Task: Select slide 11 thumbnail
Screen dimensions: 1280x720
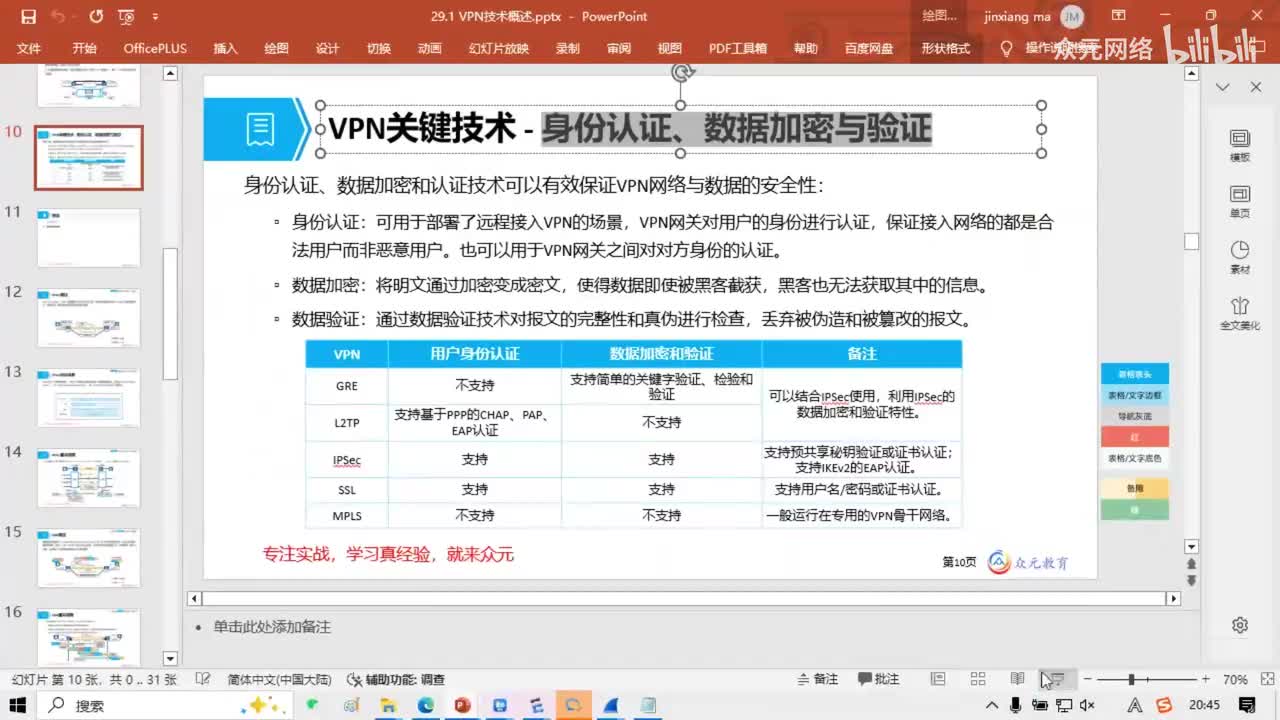Action: pos(89,237)
